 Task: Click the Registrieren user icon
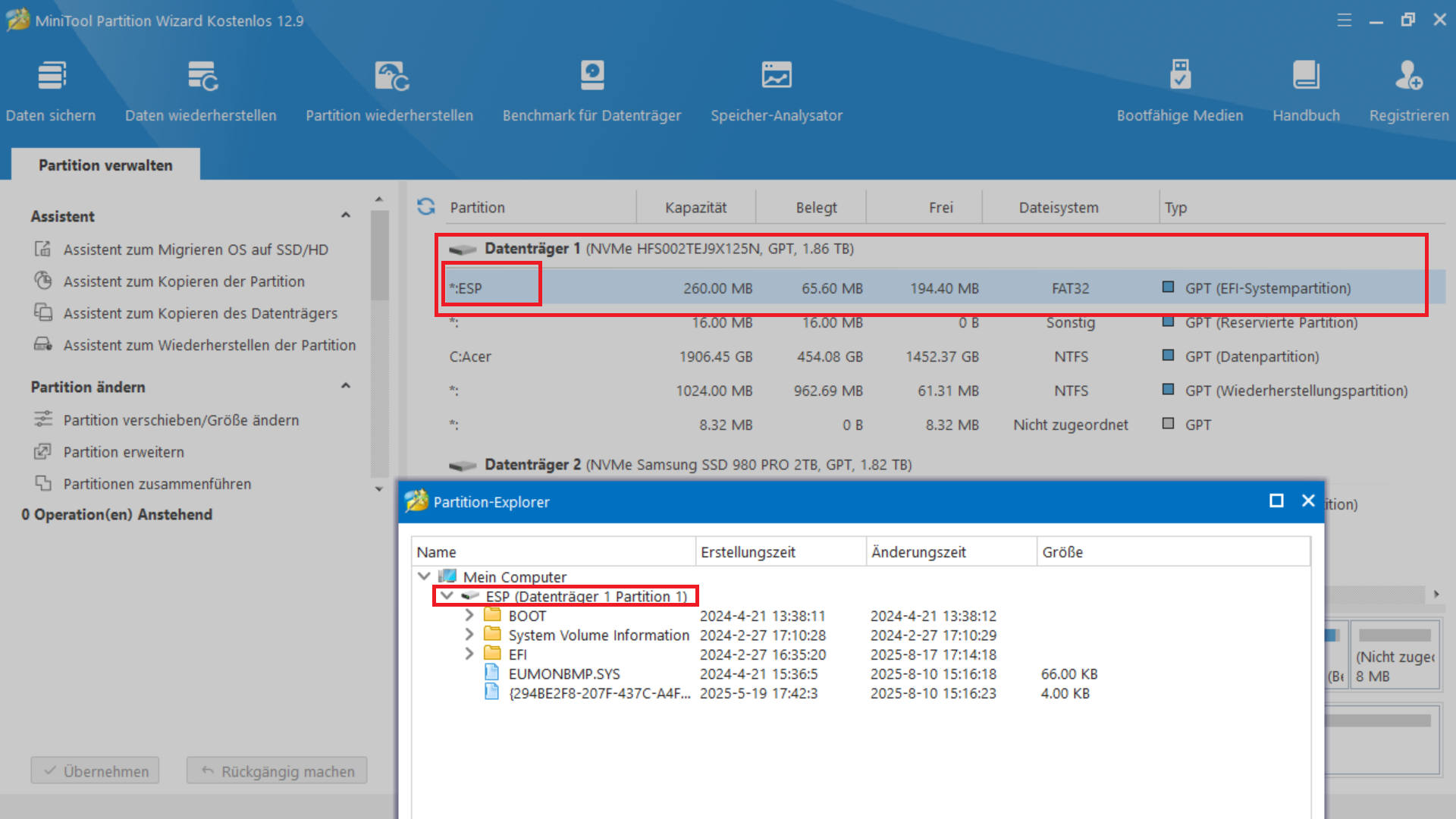1409,76
